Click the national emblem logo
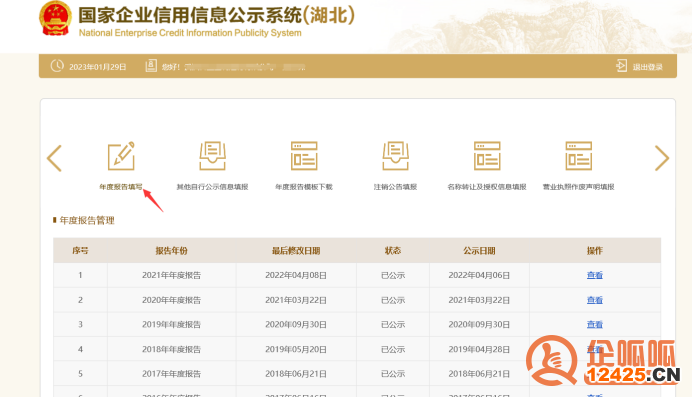This screenshot has height=397, width=693. pos(55,19)
